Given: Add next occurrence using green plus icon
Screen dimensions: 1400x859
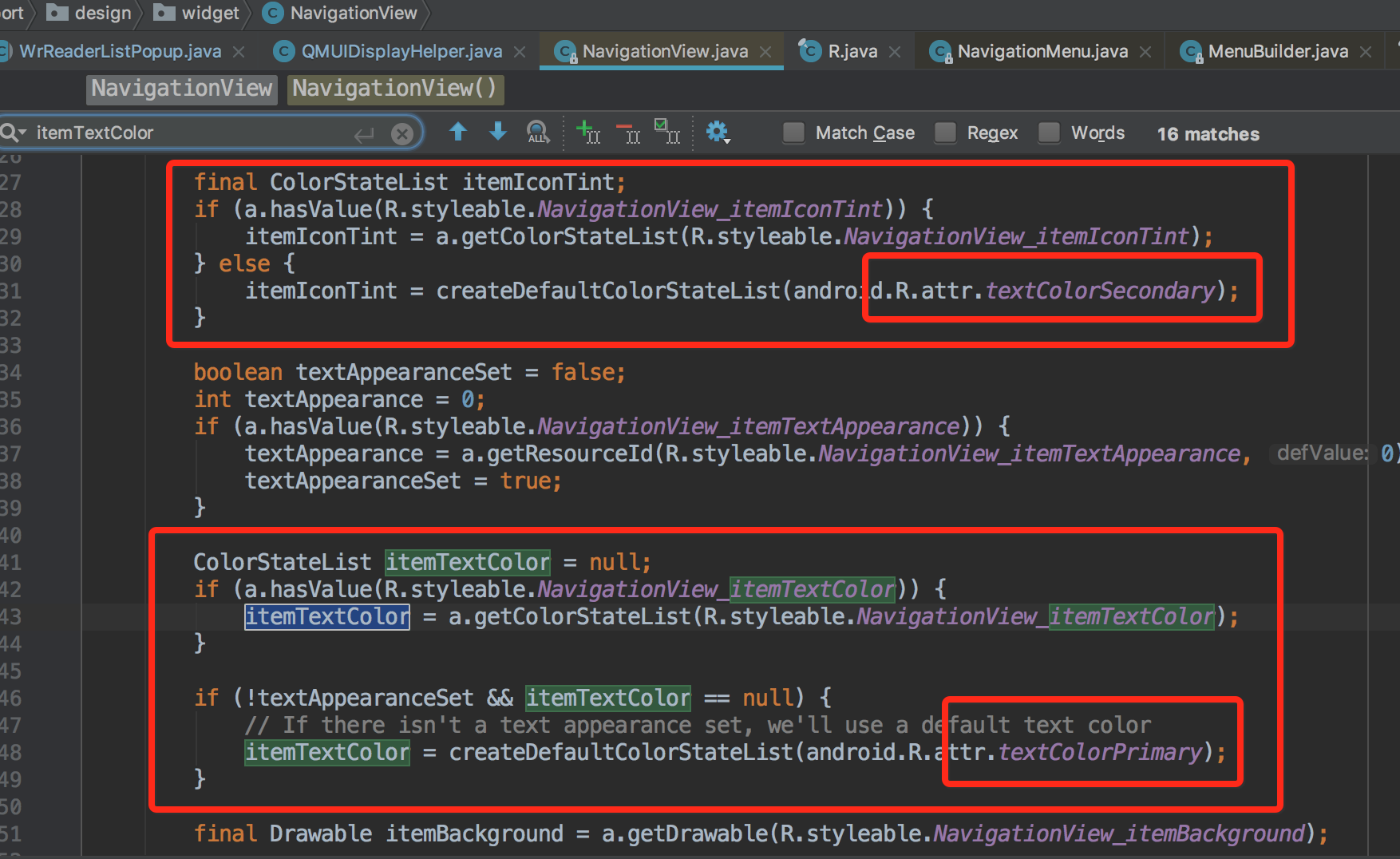Looking at the screenshot, I should [587, 132].
